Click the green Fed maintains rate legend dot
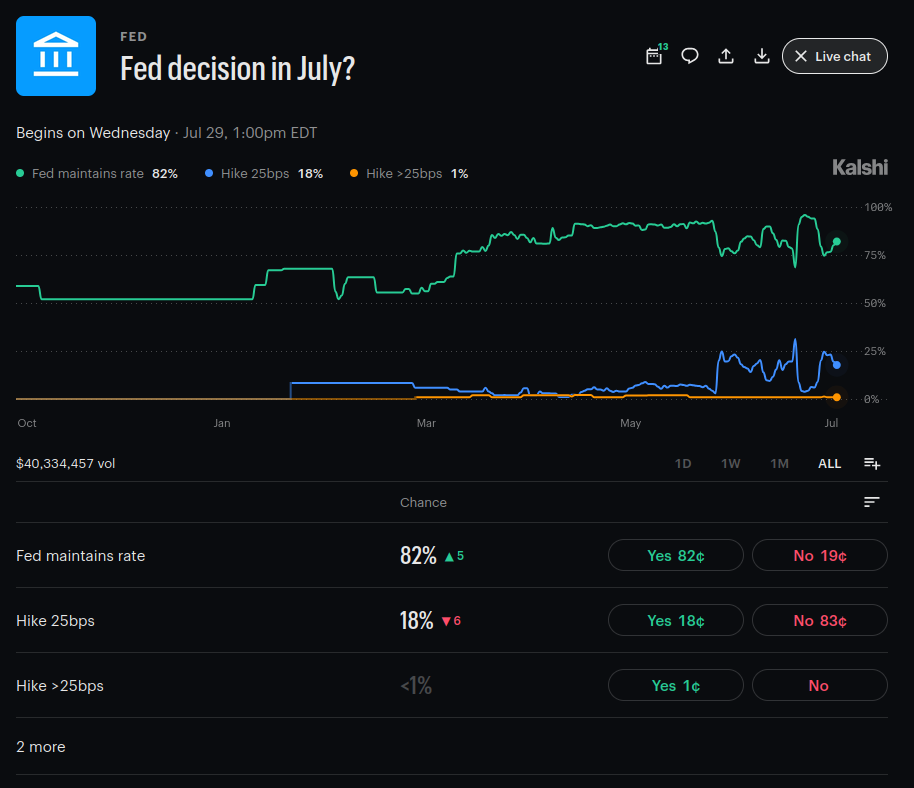This screenshot has height=788, width=914. click(x=20, y=173)
